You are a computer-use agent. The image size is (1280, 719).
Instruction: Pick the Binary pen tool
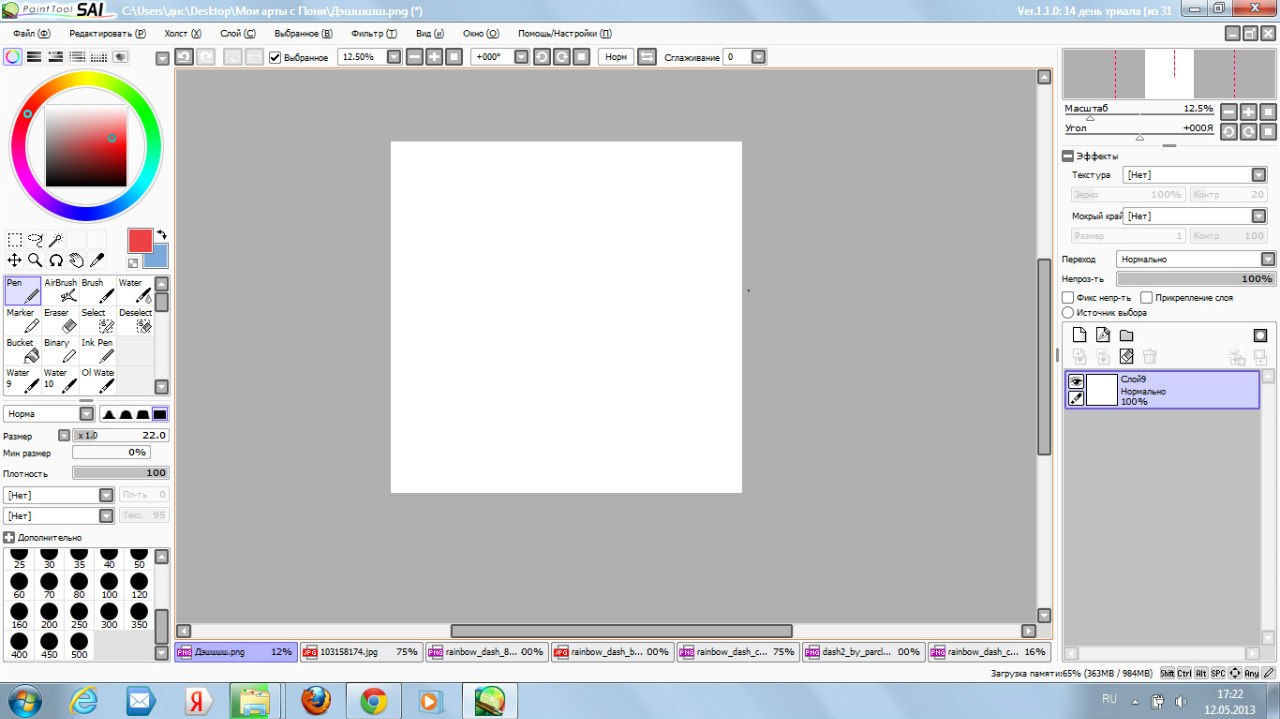tap(61, 350)
